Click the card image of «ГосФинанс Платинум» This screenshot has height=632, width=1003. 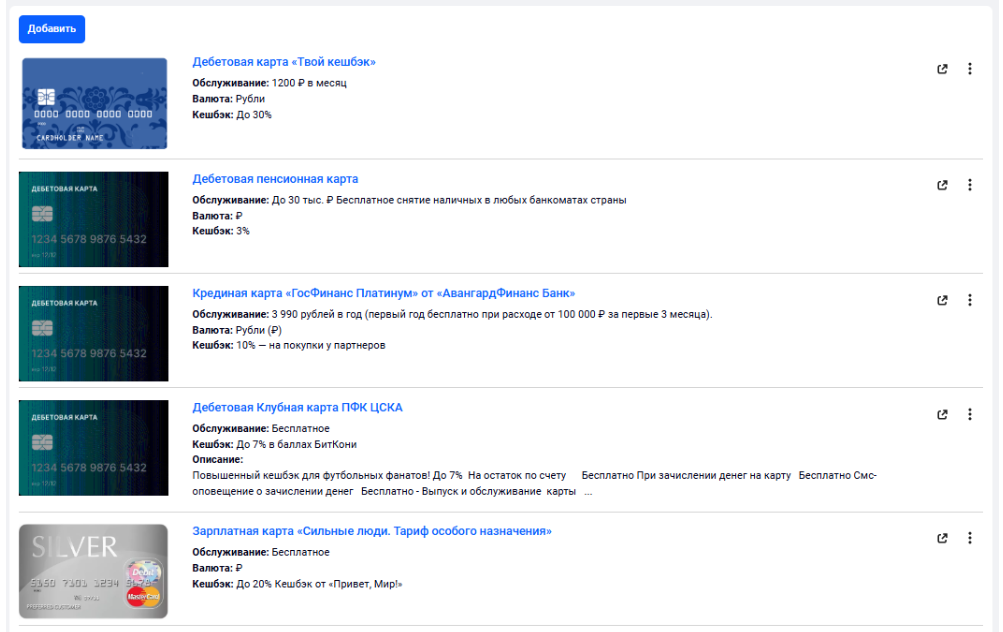click(93, 334)
